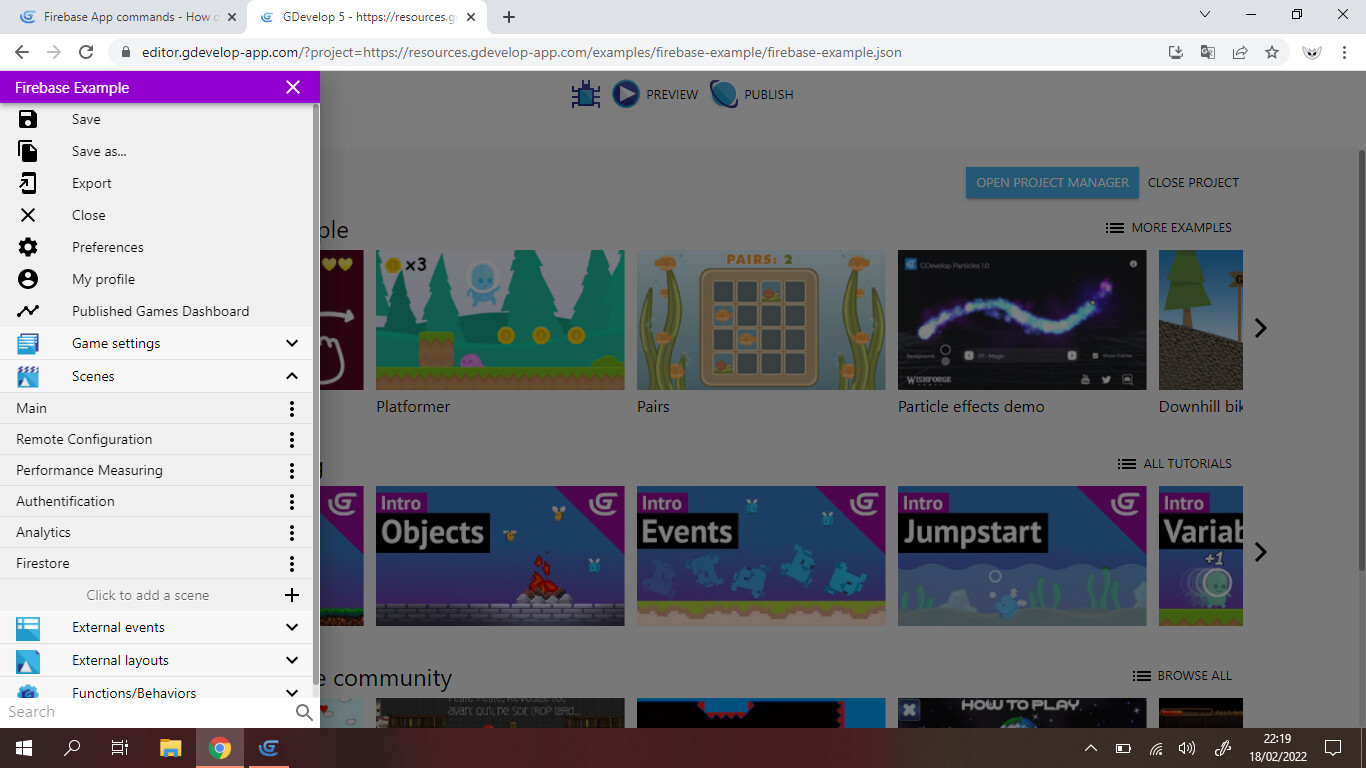Open the Pairs example thumbnail
The image size is (1366, 768).
coord(761,320)
